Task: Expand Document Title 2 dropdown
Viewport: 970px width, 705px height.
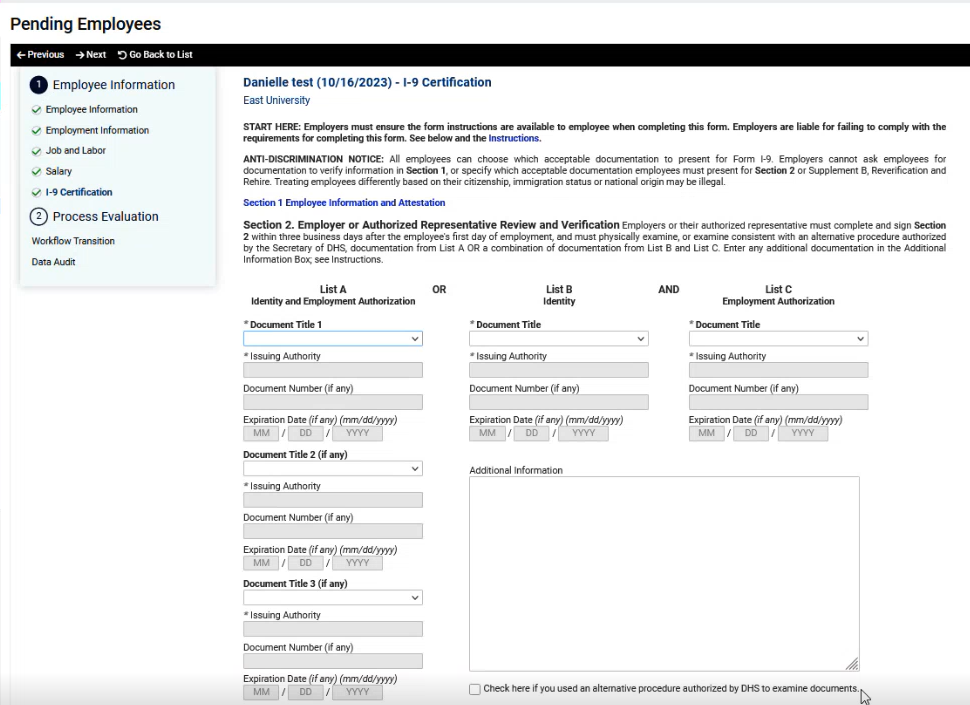Action: [x=332, y=469]
